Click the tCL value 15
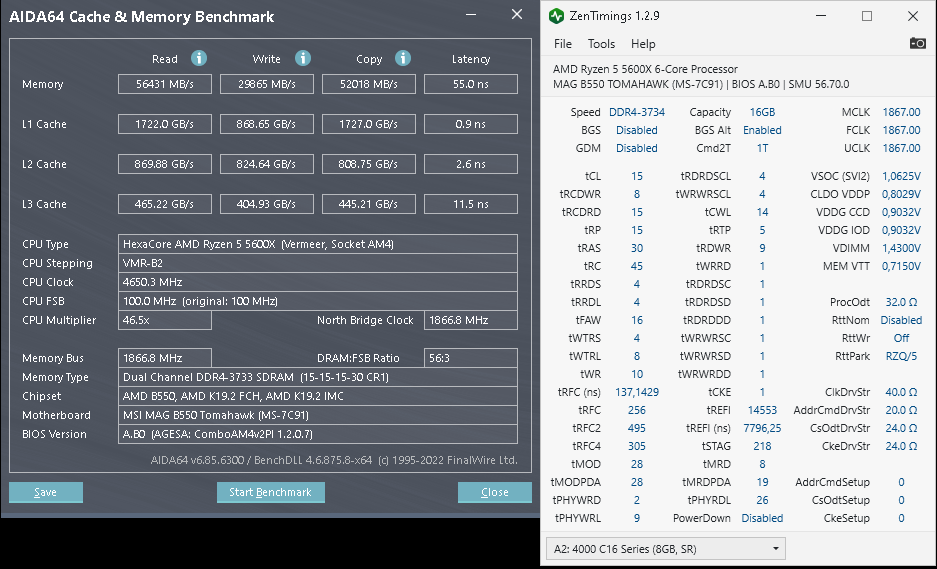The height and width of the screenshot is (569, 937). click(x=636, y=176)
